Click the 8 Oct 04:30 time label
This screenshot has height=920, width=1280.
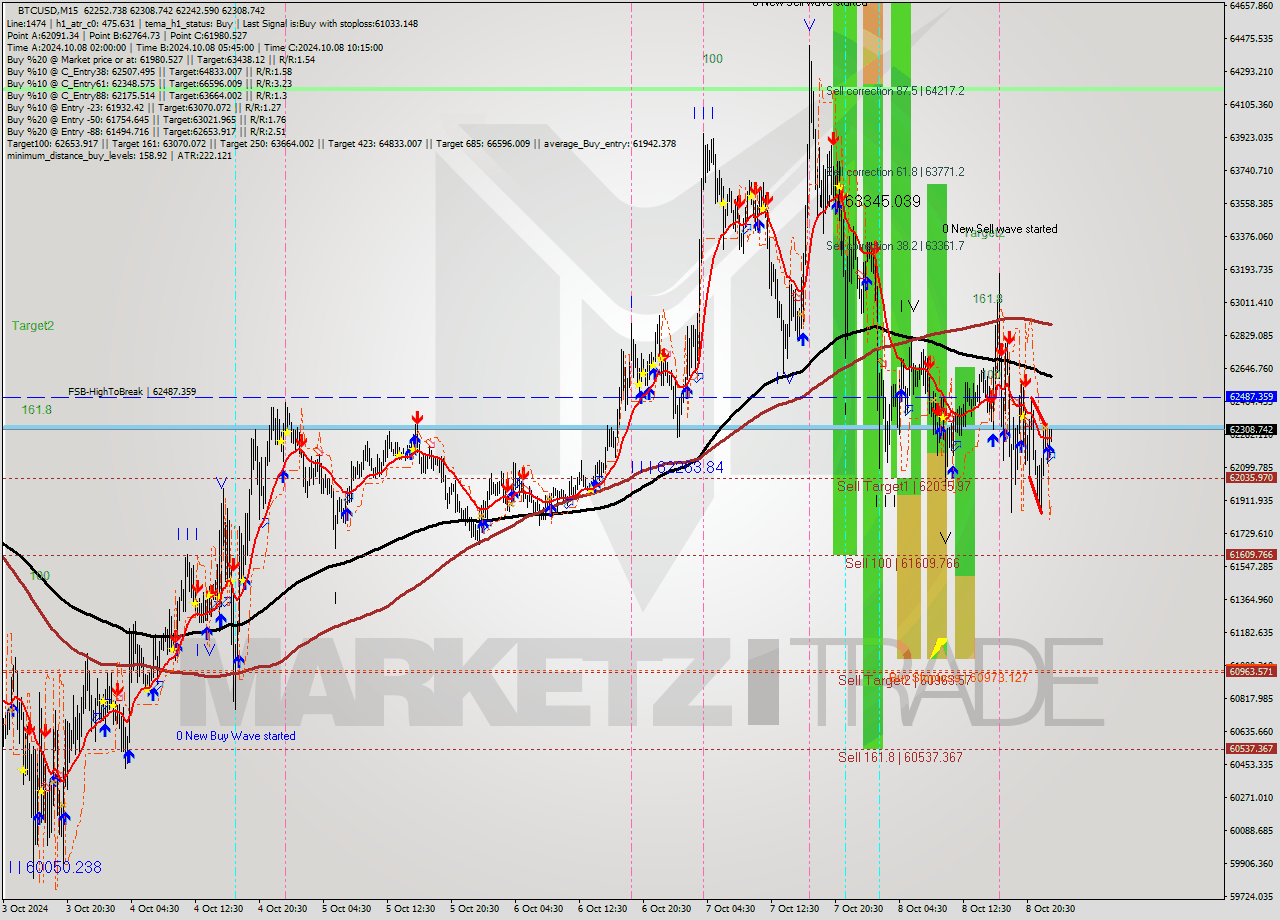coord(923,909)
